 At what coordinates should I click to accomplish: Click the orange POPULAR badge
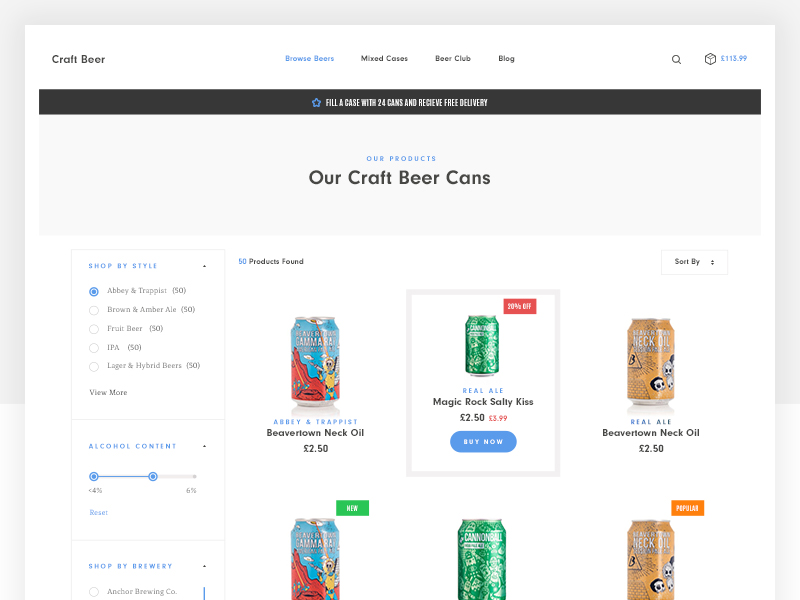point(687,508)
